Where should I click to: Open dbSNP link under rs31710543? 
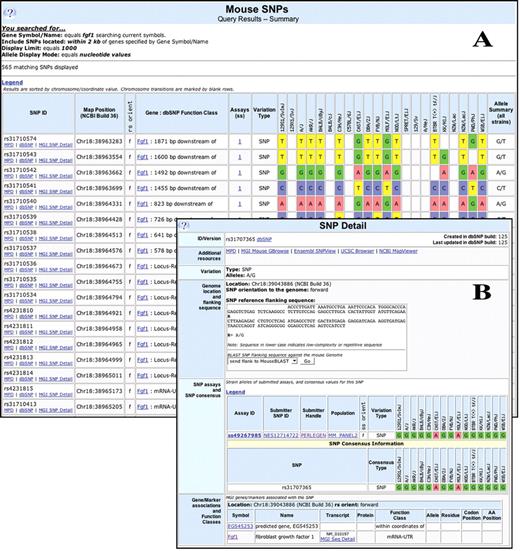click(26, 160)
